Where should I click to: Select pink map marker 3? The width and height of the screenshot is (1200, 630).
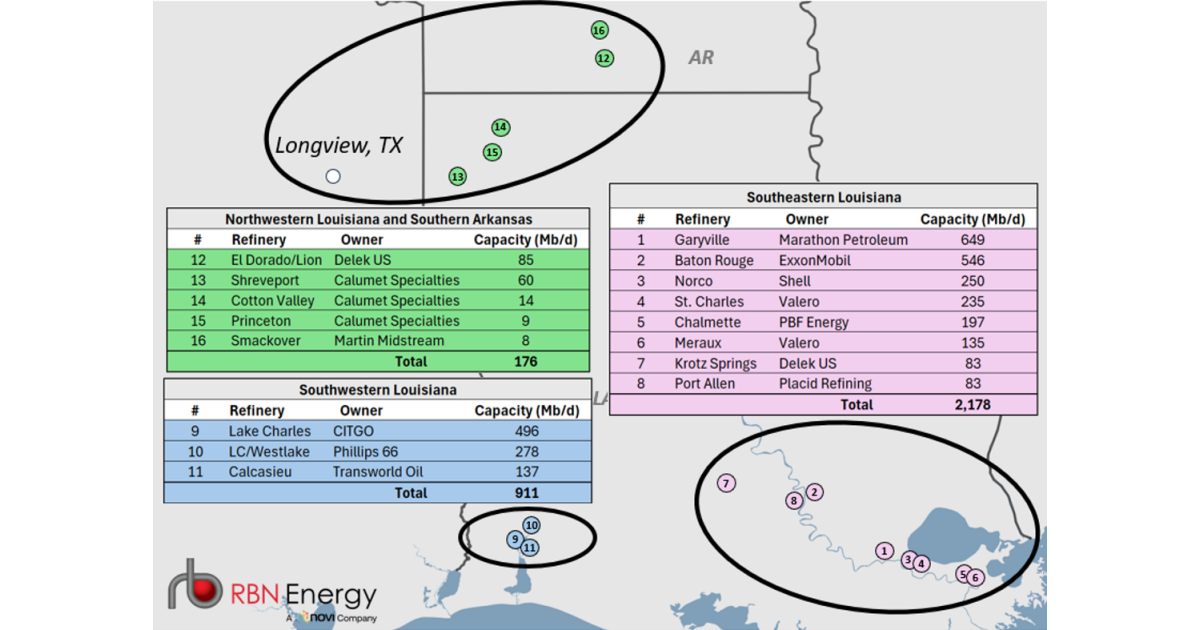[908, 559]
